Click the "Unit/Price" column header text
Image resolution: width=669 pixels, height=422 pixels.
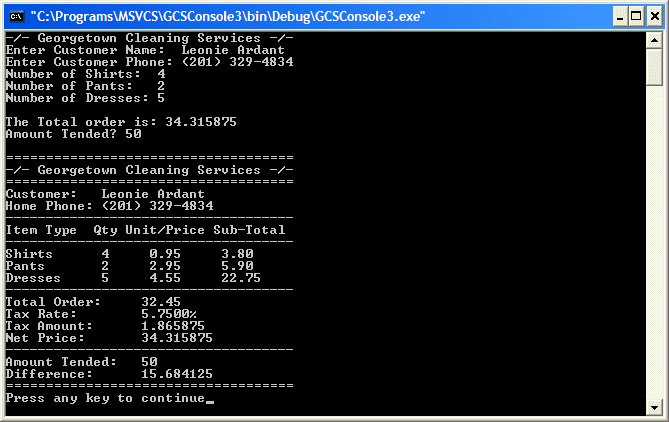pos(165,230)
